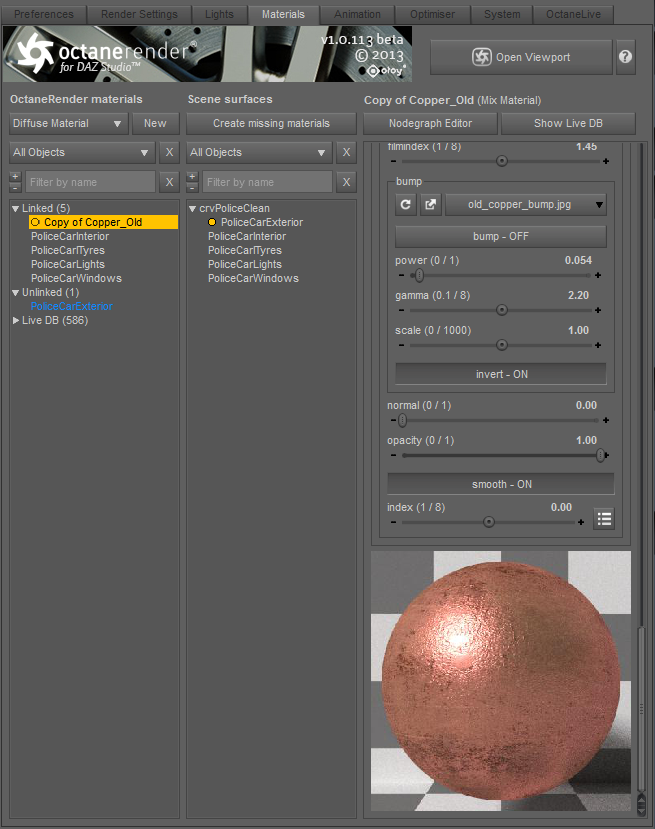
Task: Click scene surfaces Filter by name field
Action: click(x=267, y=182)
